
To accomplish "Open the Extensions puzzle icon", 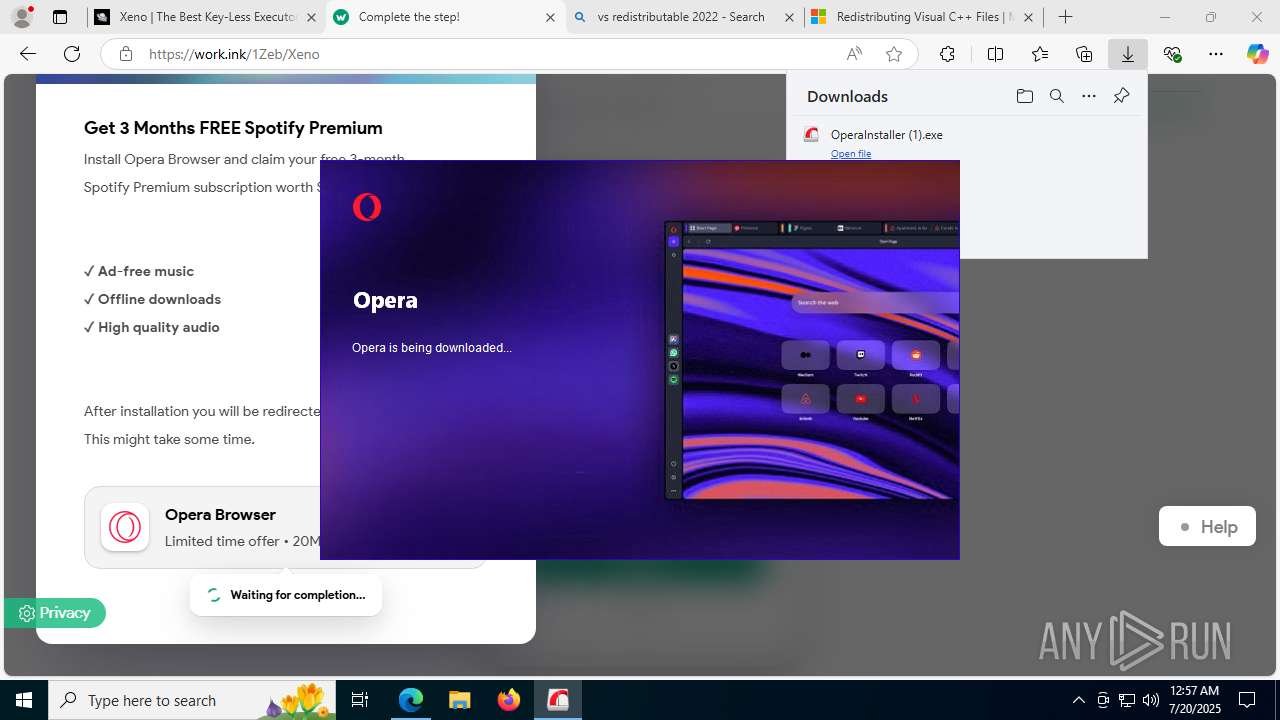I will [947, 54].
